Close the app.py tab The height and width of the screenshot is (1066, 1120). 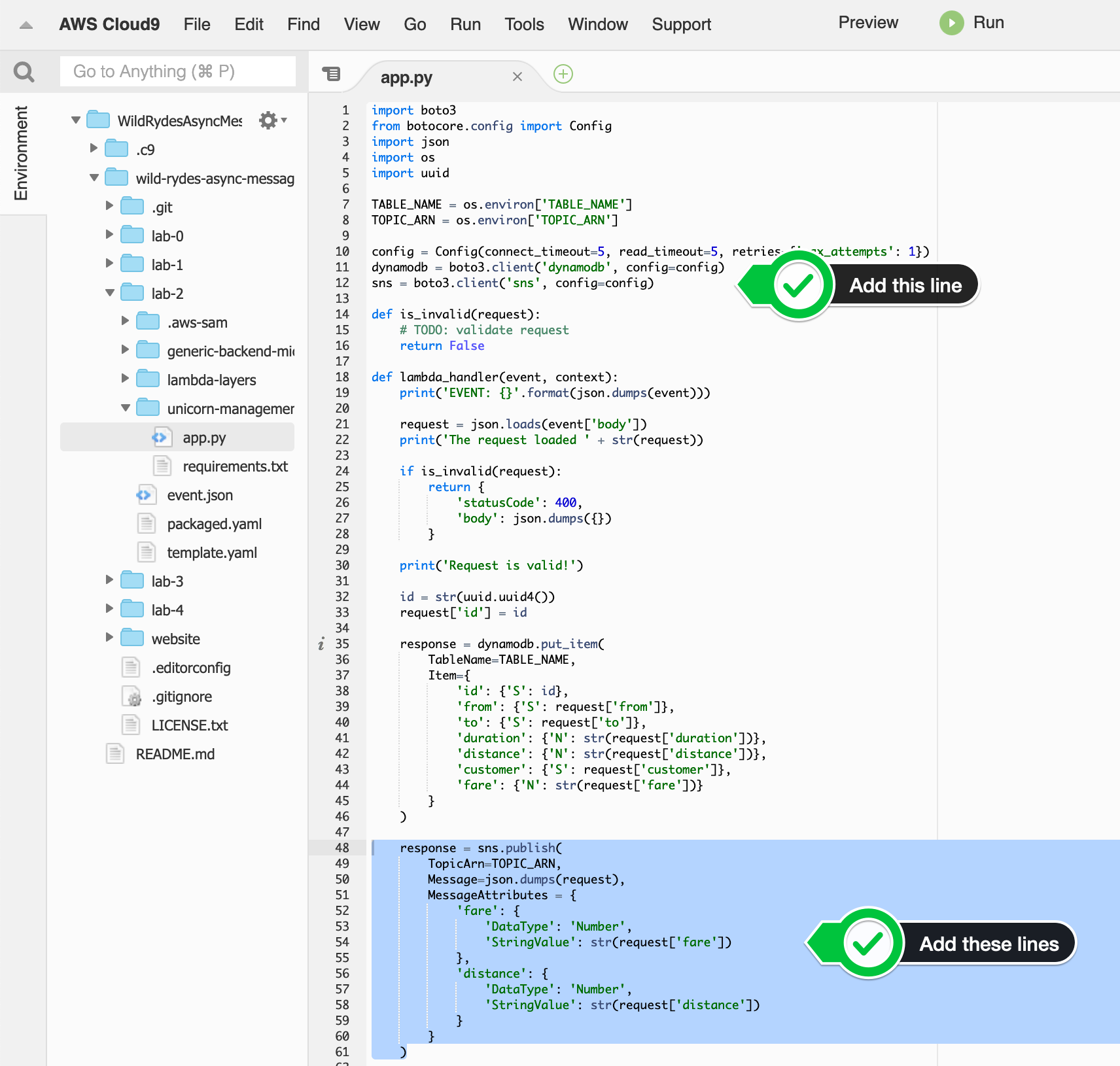click(517, 77)
